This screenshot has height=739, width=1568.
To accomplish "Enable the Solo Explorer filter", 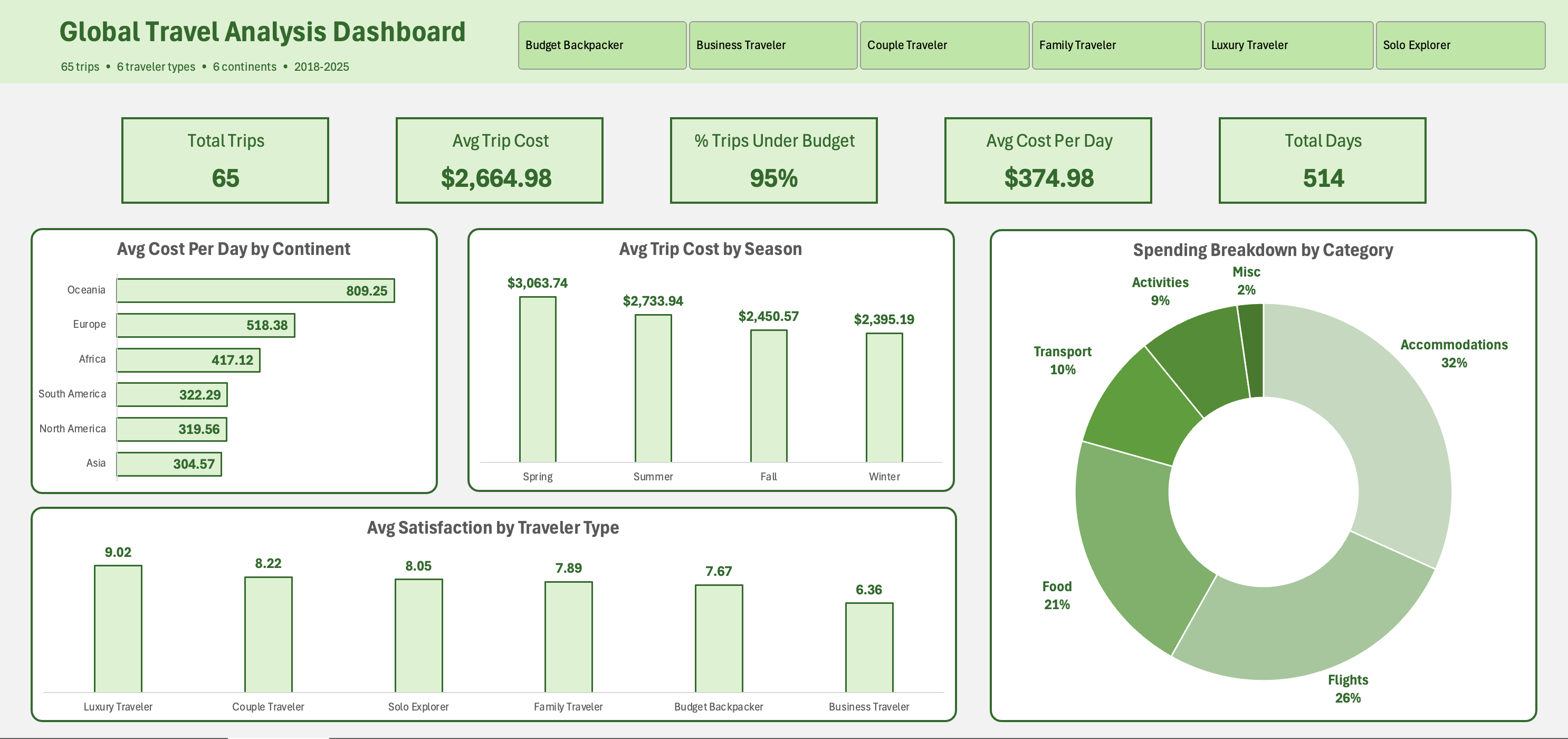I will tap(1460, 45).
